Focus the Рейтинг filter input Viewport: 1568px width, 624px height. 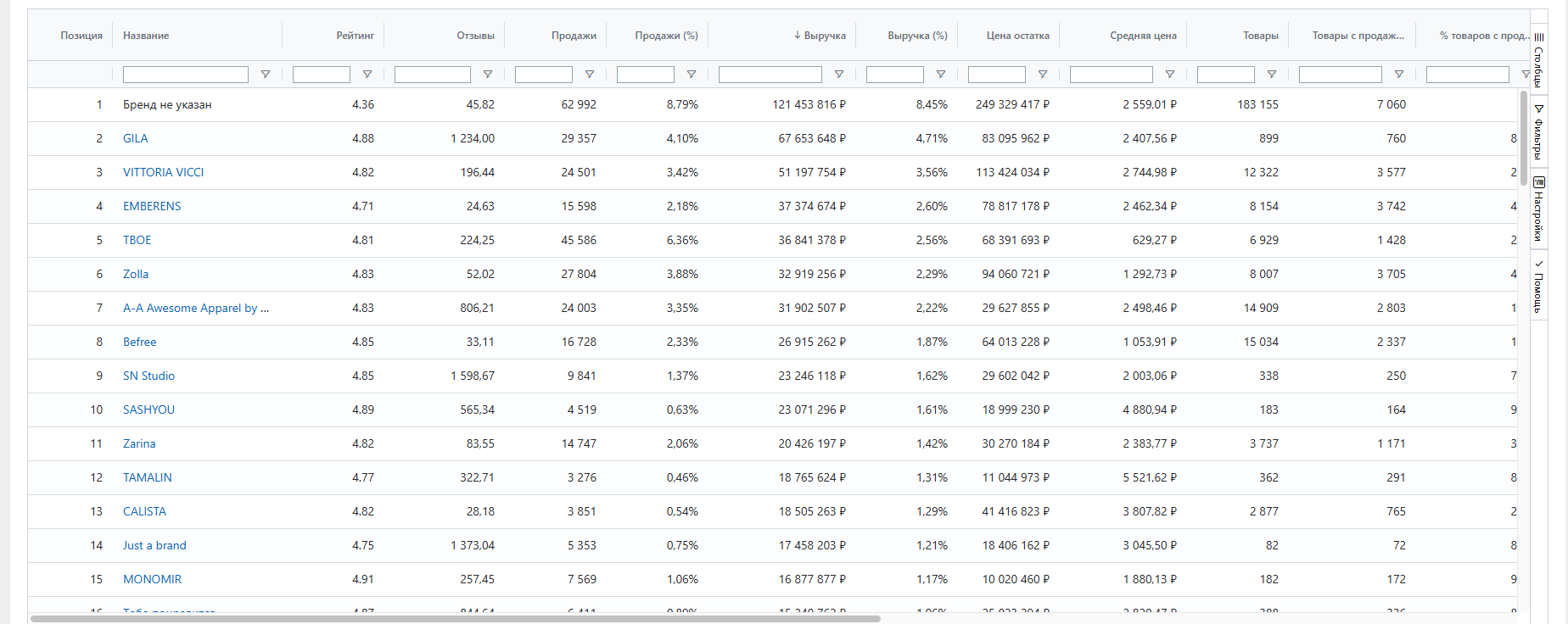coord(322,75)
